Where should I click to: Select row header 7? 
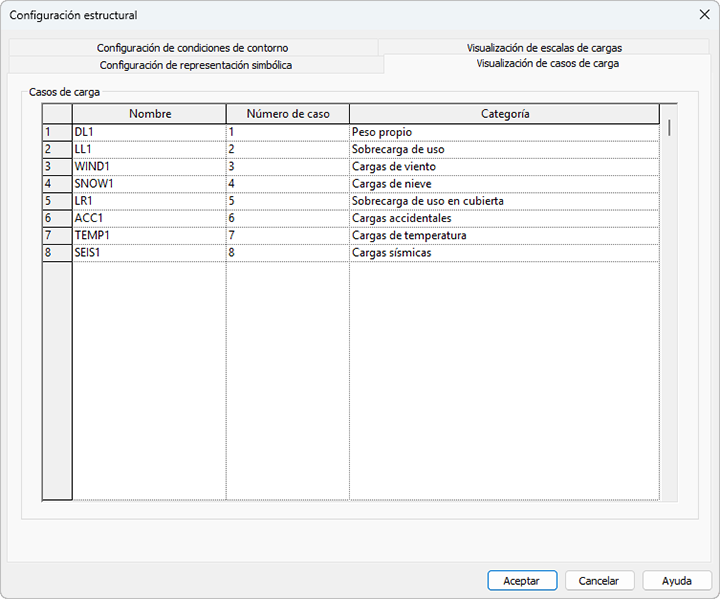(57, 236)
